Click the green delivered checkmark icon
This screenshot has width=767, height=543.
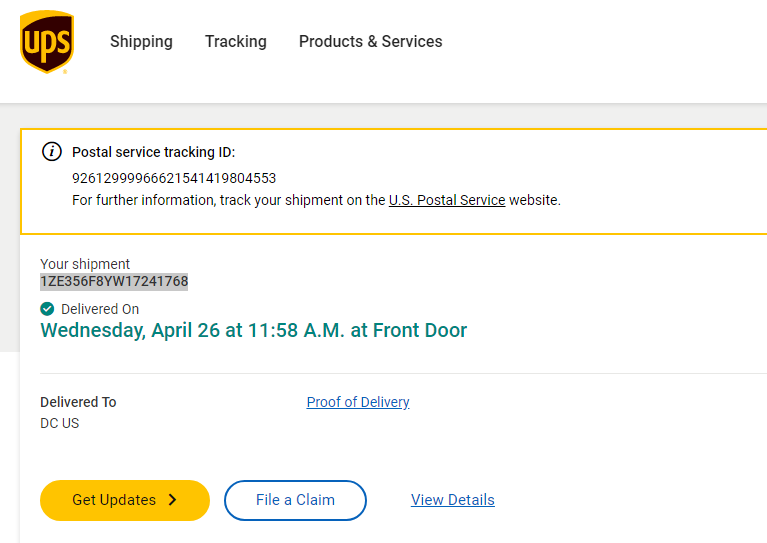(x=47, y=309)
